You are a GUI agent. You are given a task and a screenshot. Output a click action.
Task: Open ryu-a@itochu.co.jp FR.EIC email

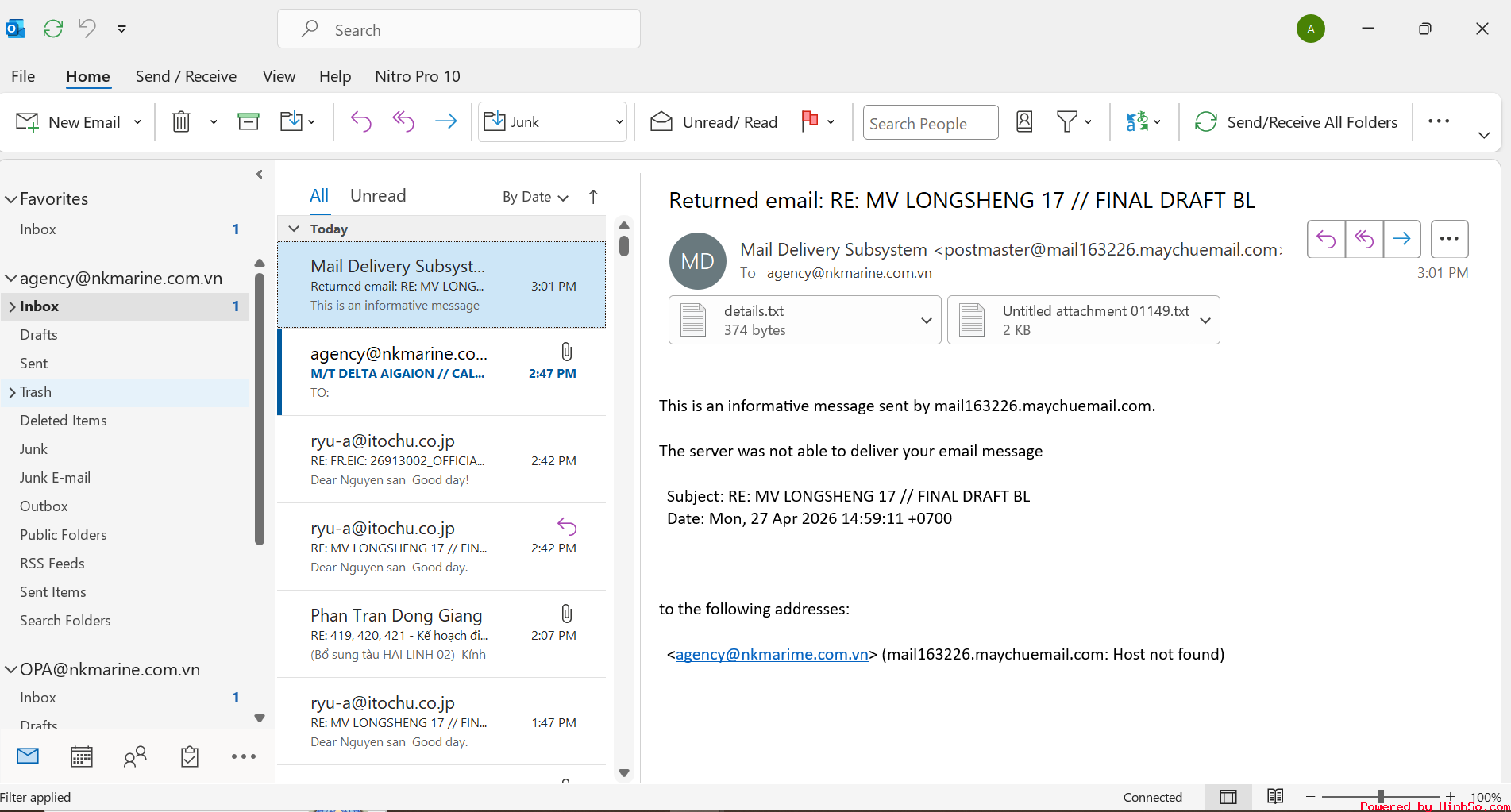click(442, 460)
